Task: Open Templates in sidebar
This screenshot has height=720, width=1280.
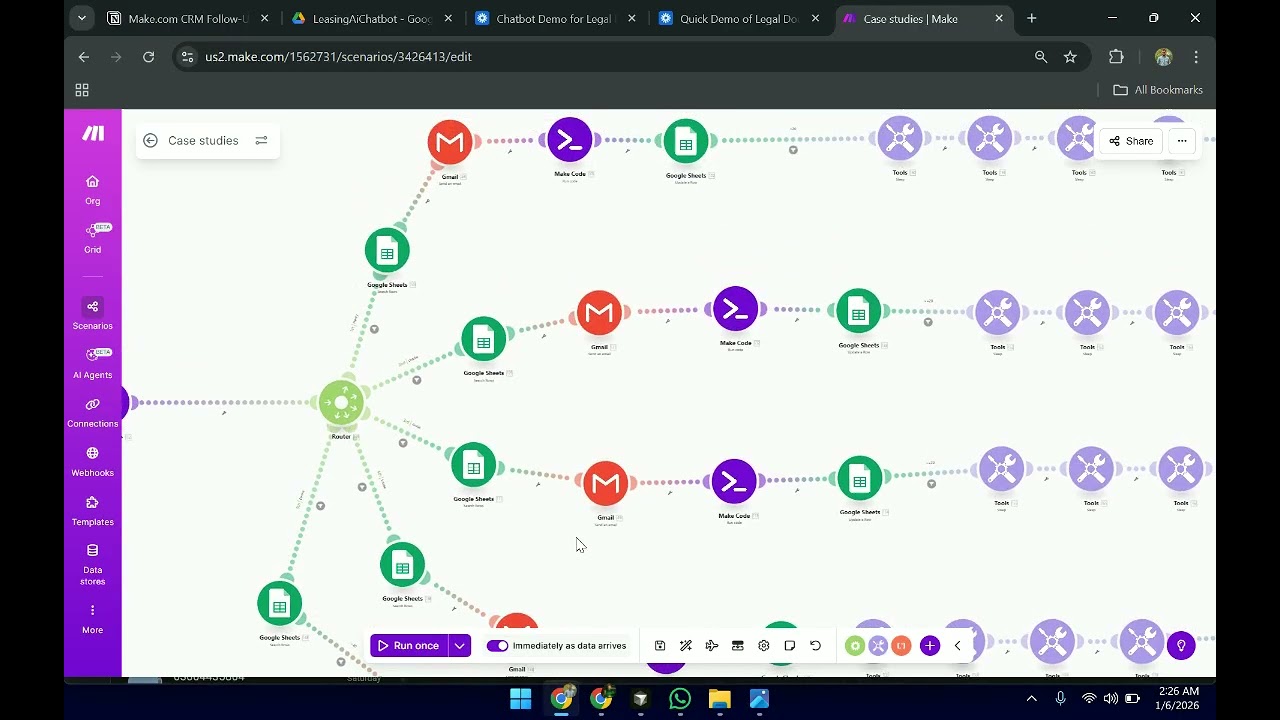Action: [92, 510]
